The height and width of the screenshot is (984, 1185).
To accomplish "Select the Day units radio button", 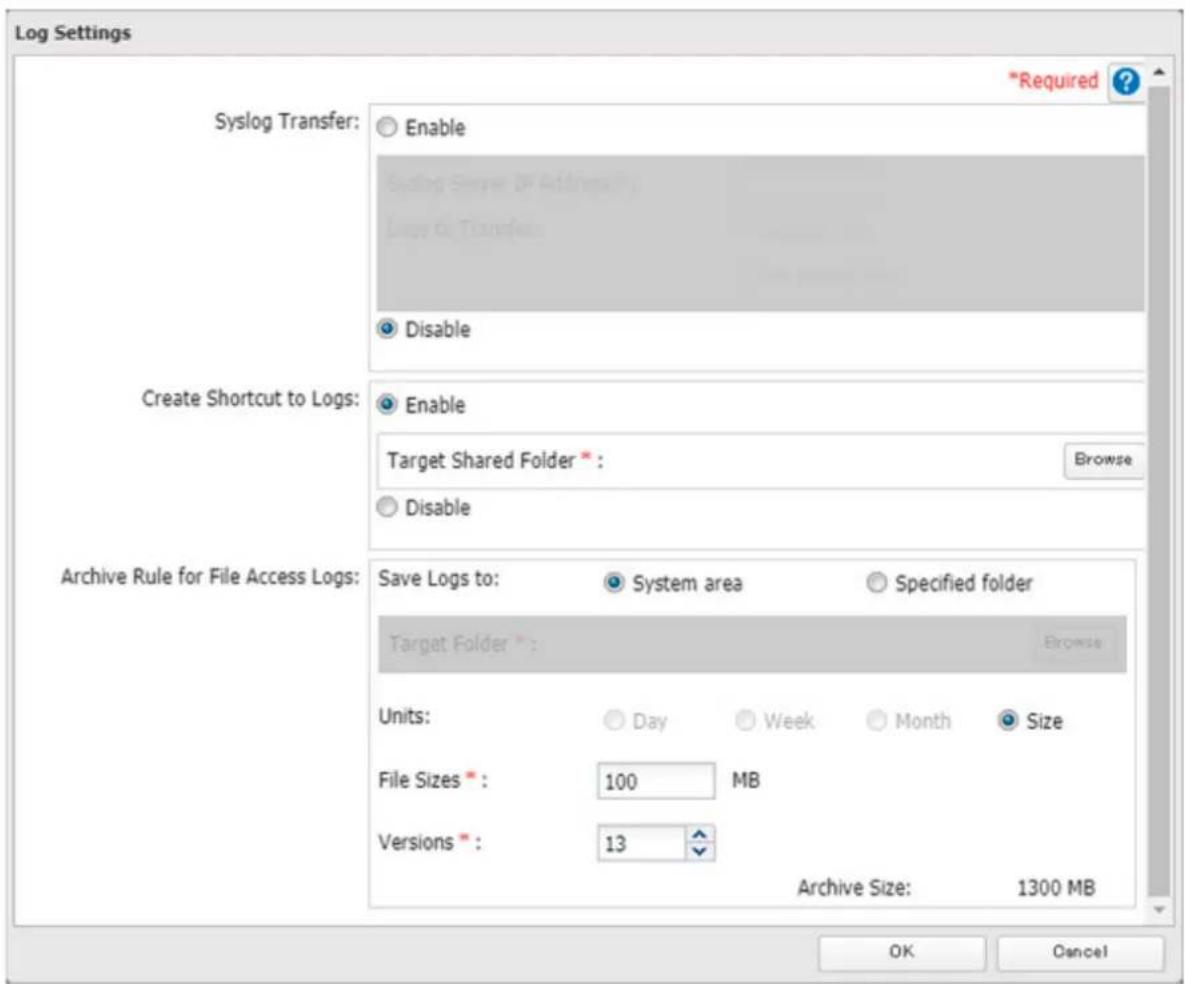I will point(614,720).
